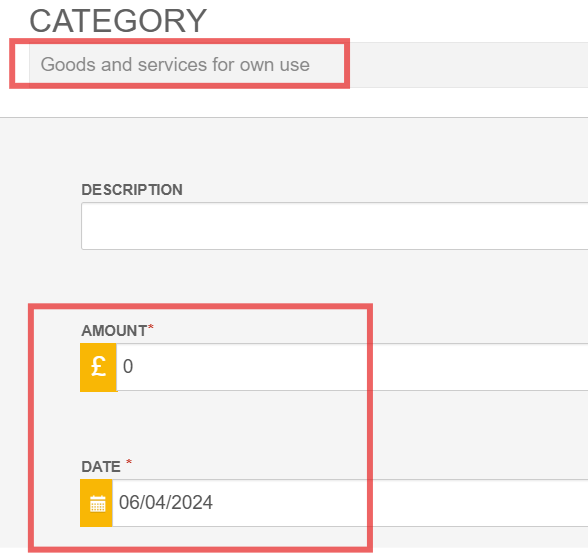Click the DESCRIPTION label

(132, 190)
